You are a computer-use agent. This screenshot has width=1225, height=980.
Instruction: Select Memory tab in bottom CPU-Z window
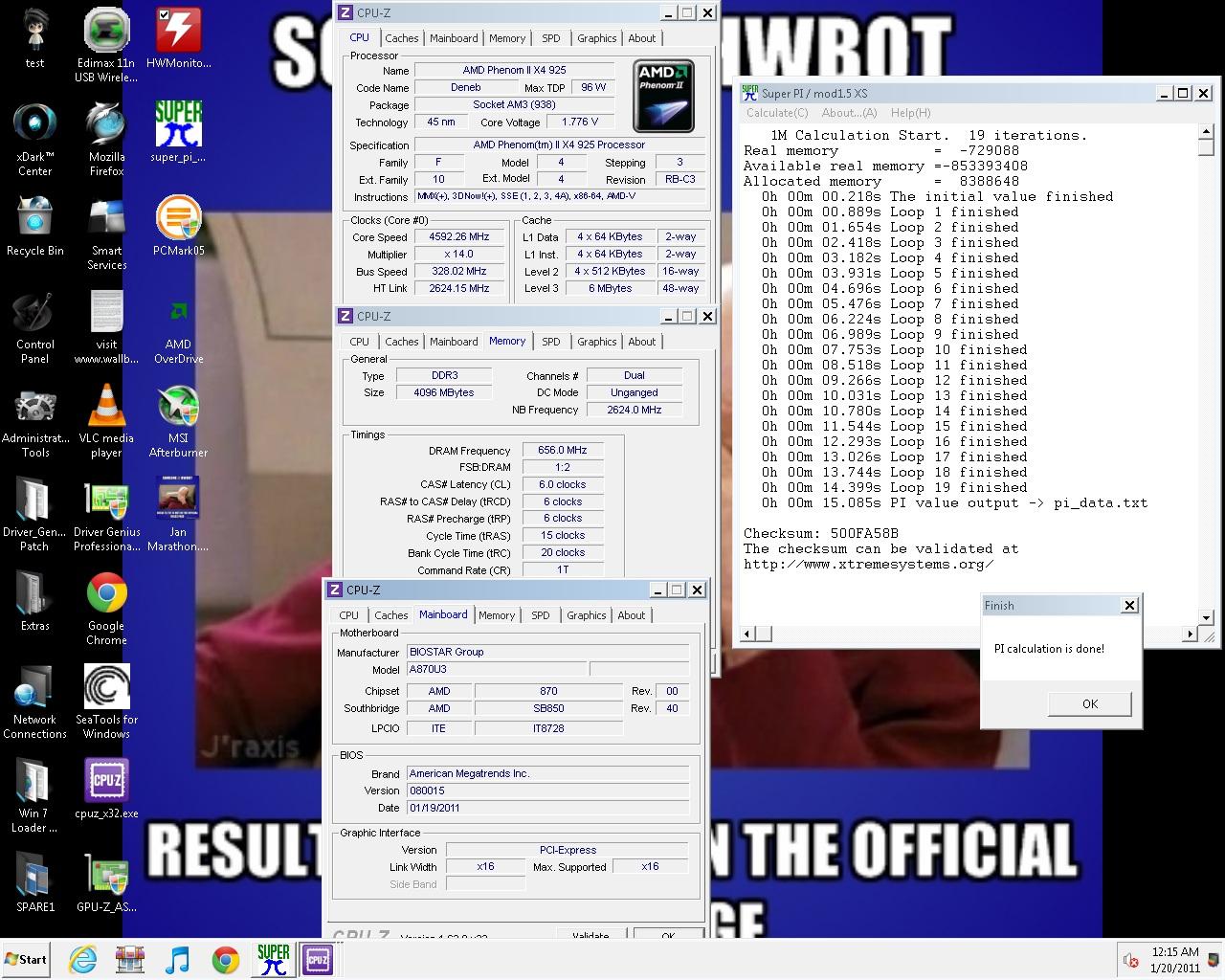coord(497,615)
